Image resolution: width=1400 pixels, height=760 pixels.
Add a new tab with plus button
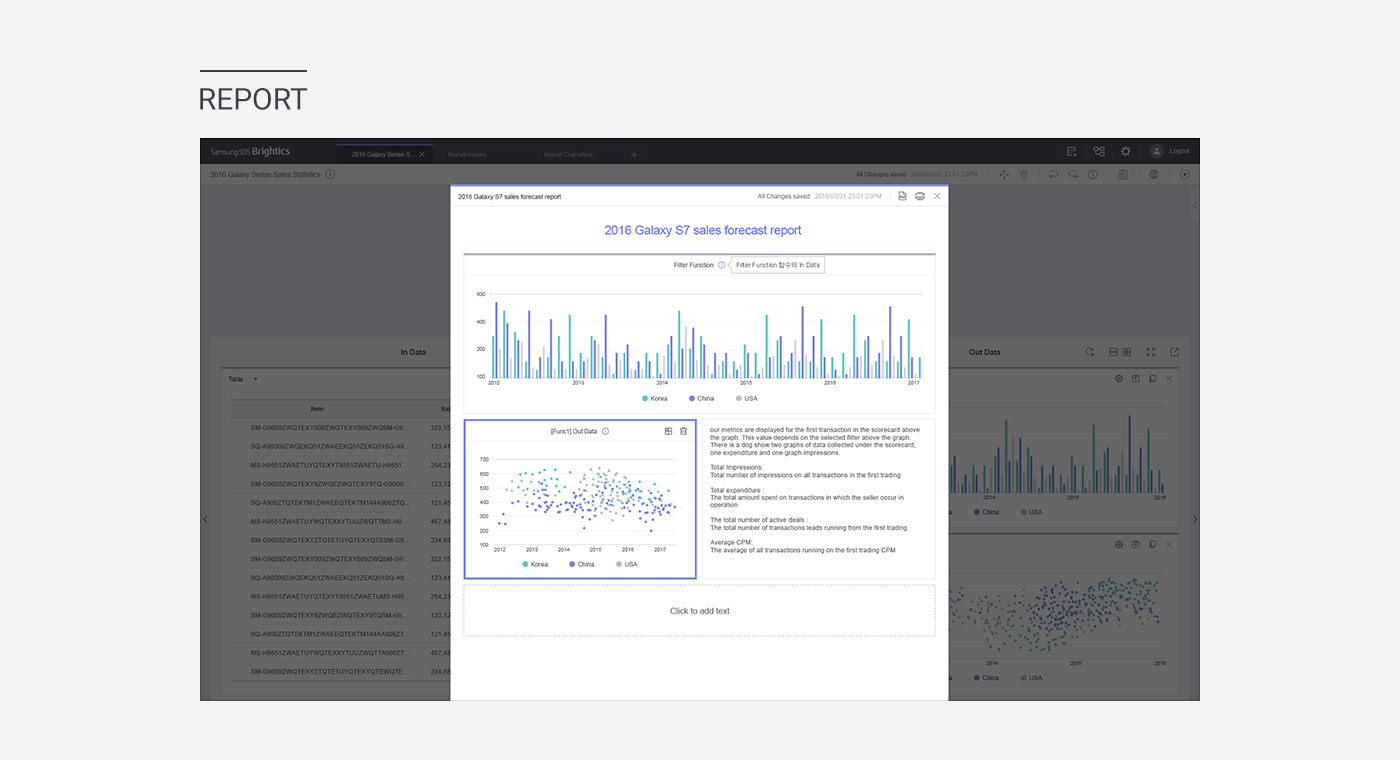(x=634, y=154)
